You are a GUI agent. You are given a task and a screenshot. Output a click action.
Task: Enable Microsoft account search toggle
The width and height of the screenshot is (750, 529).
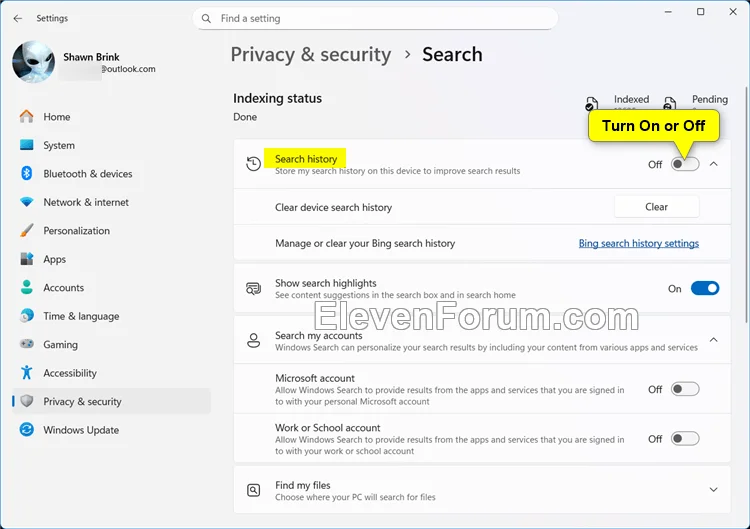click(x=685, y=389)
